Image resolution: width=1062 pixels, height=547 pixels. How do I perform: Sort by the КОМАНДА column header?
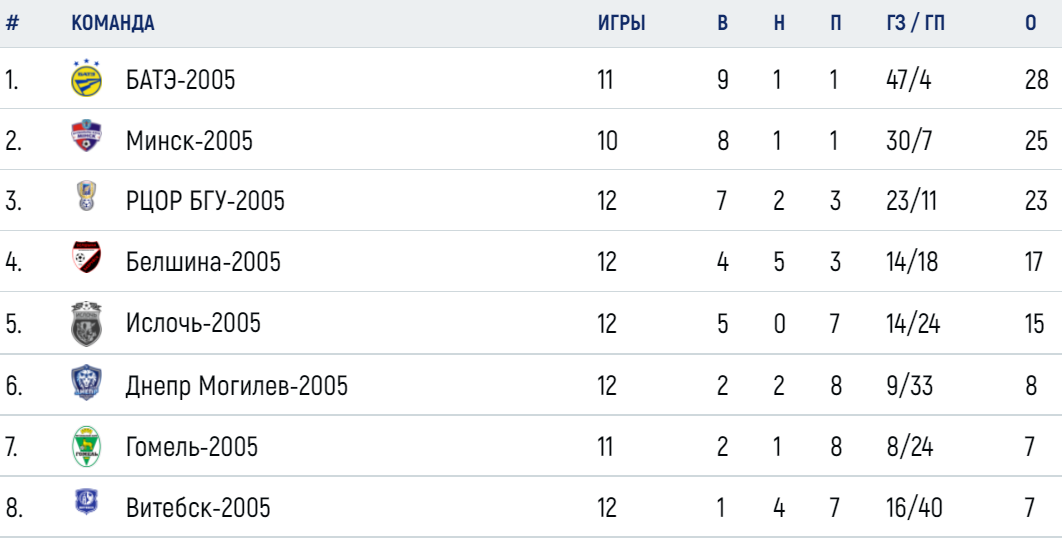tap(112, 23)
